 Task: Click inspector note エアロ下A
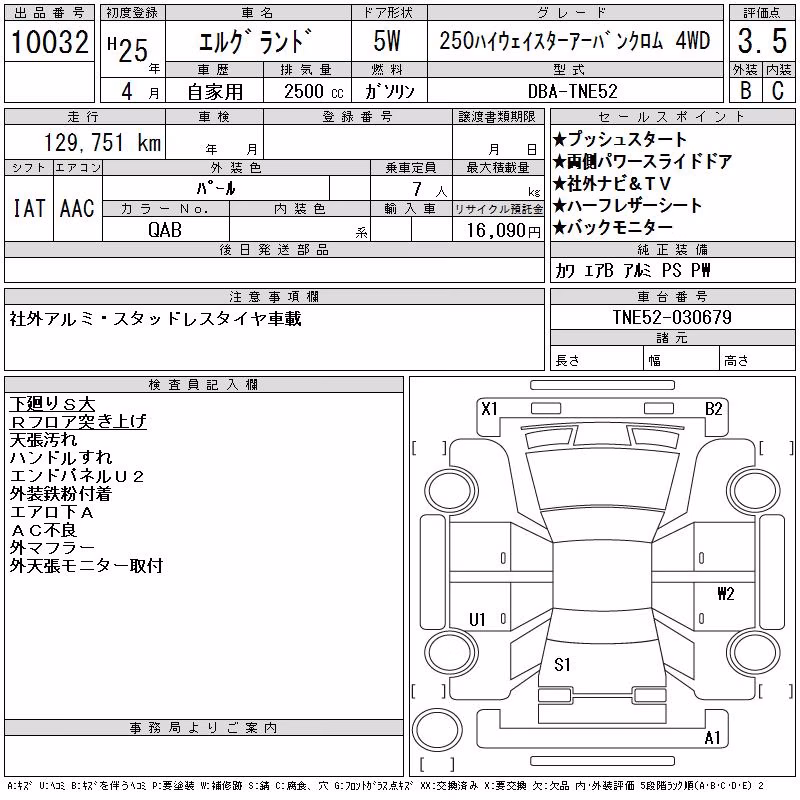pyautogui.click(x=52, y=512)
